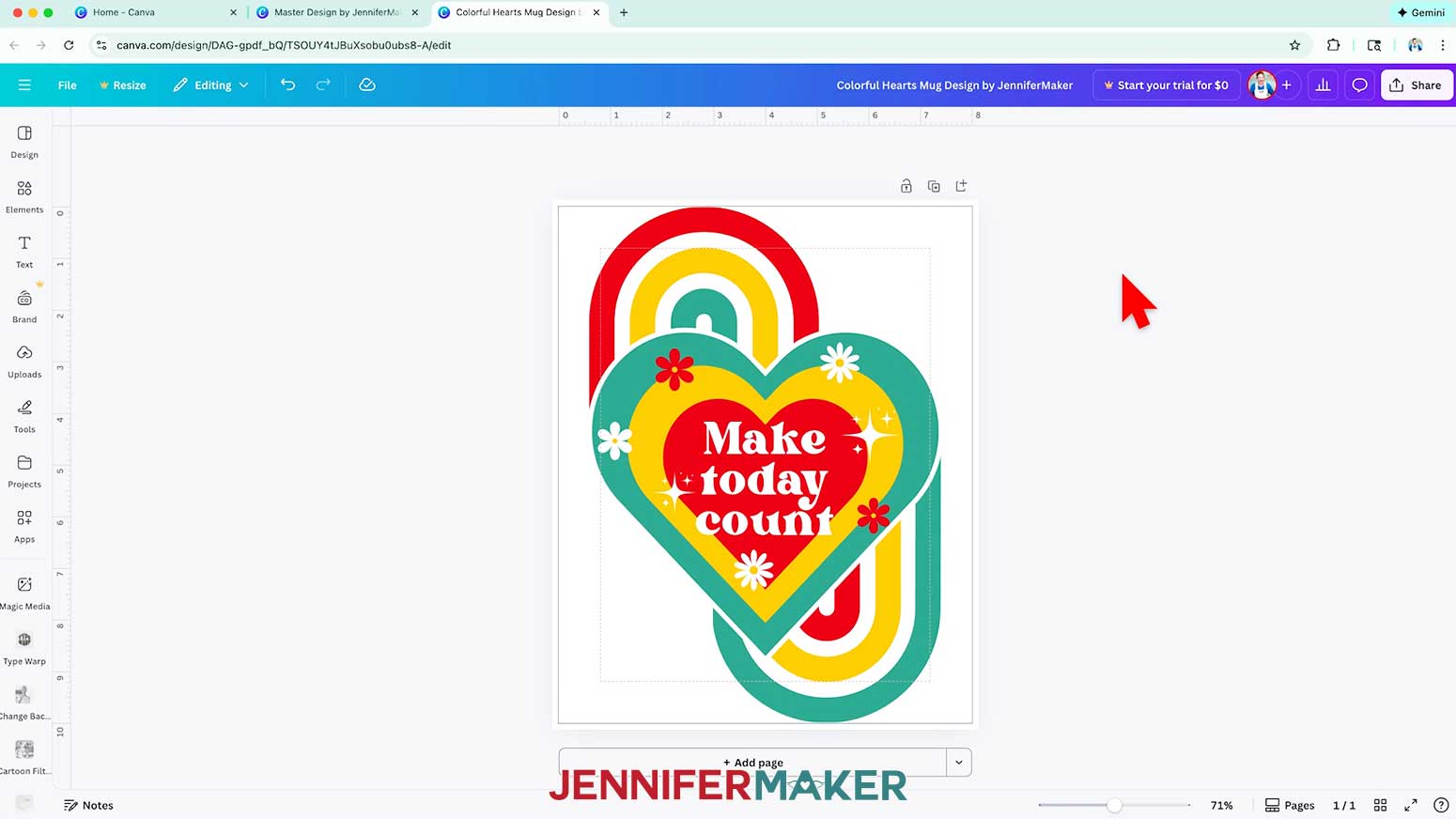Switch to Master Design by JenniferMaker tab
Viewport: 1456px width, 819px height.
336,12
